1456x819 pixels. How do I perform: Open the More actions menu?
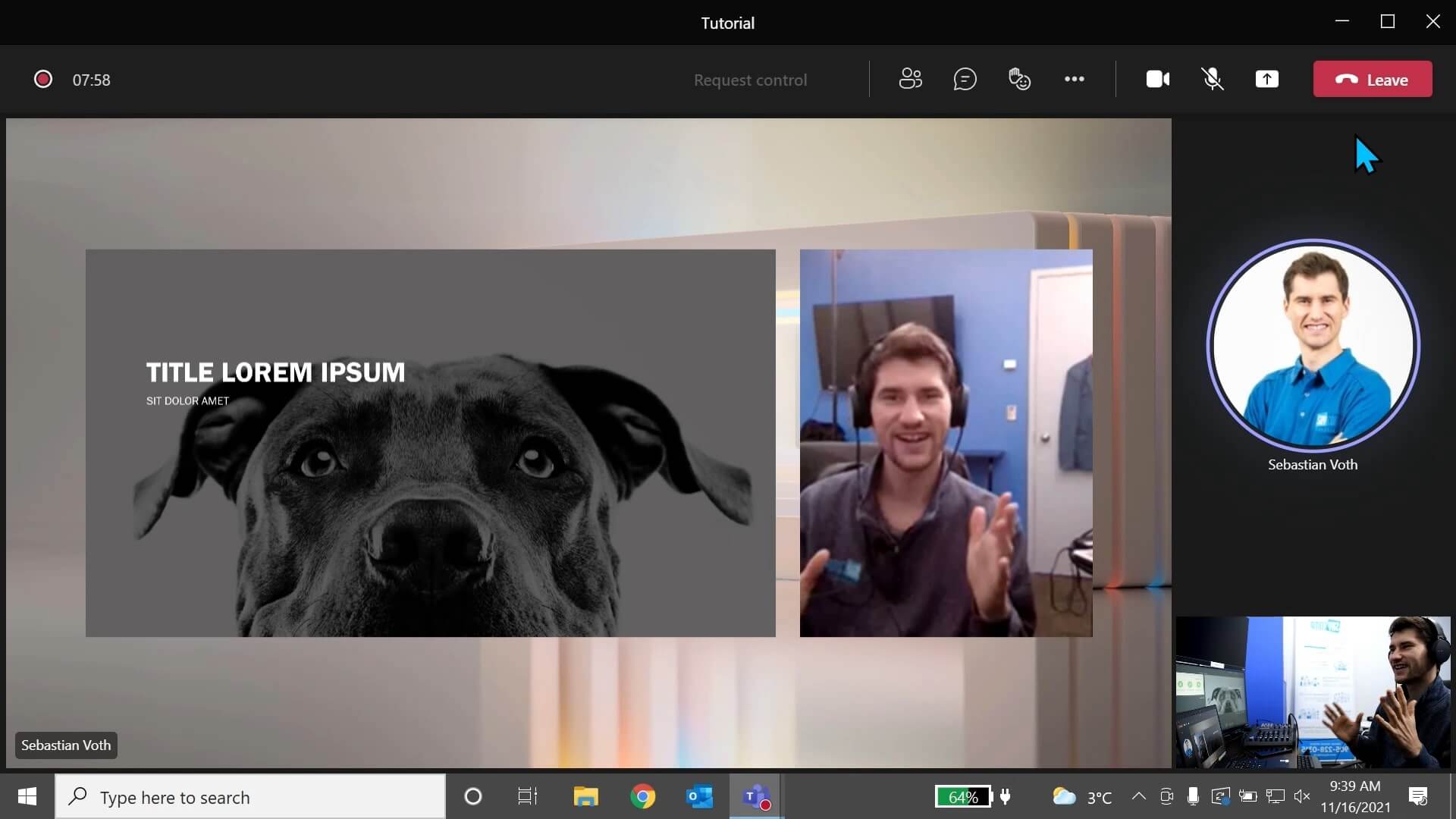coord(1075,79)
